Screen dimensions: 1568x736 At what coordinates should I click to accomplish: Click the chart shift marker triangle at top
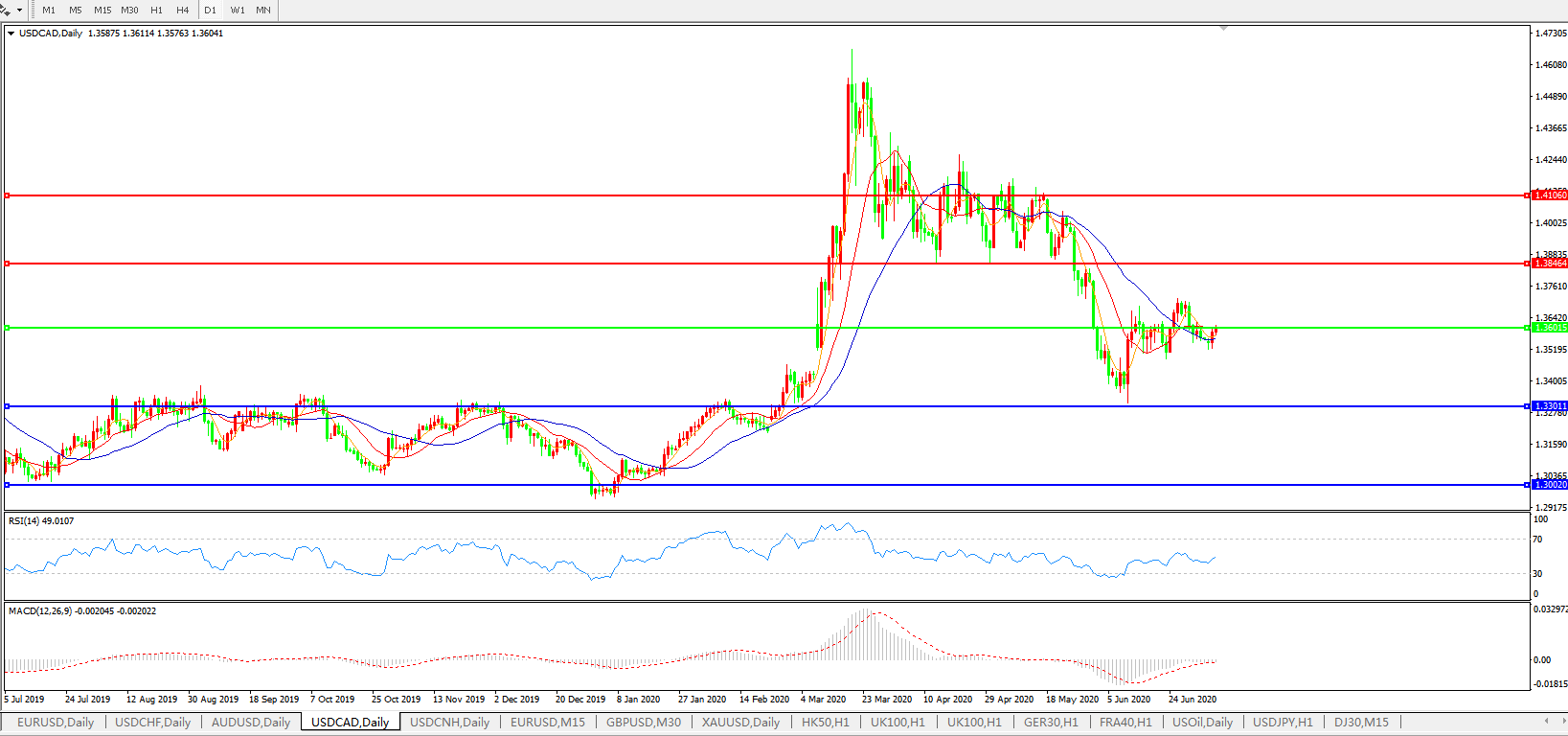(x=1223, y=29)
